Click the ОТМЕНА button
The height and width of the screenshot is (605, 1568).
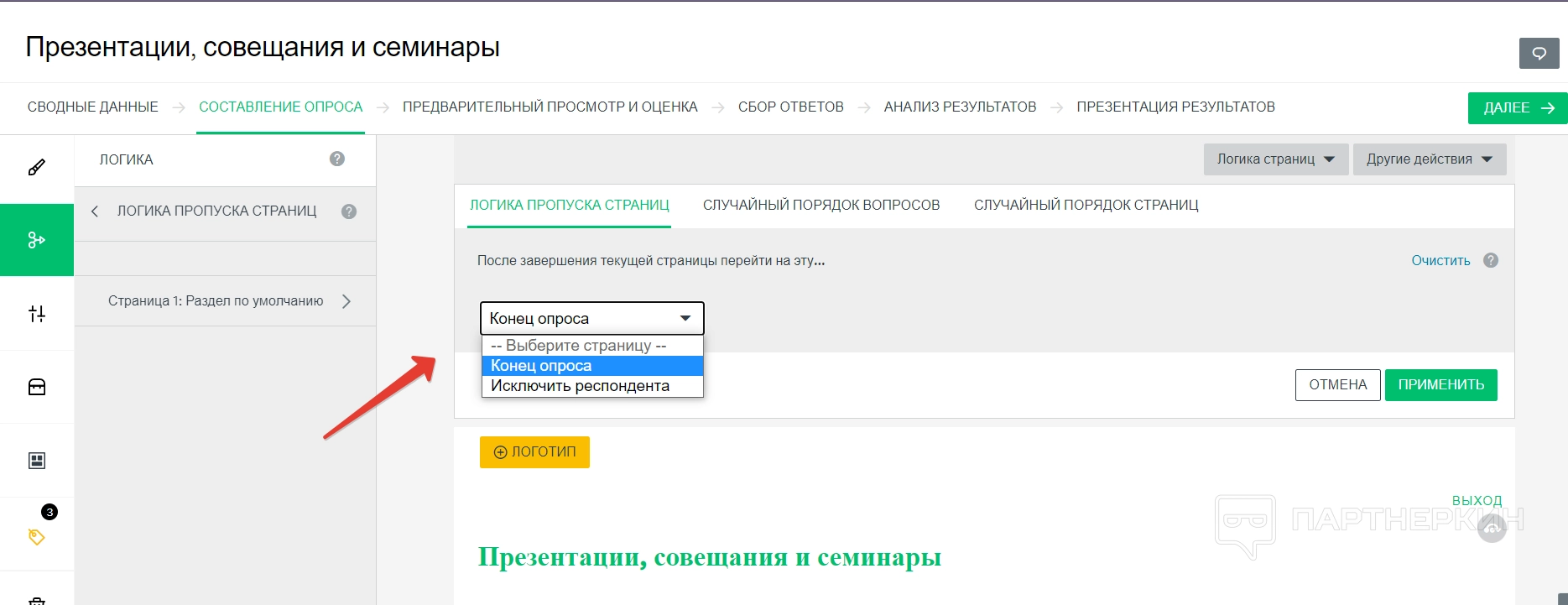1338,385
